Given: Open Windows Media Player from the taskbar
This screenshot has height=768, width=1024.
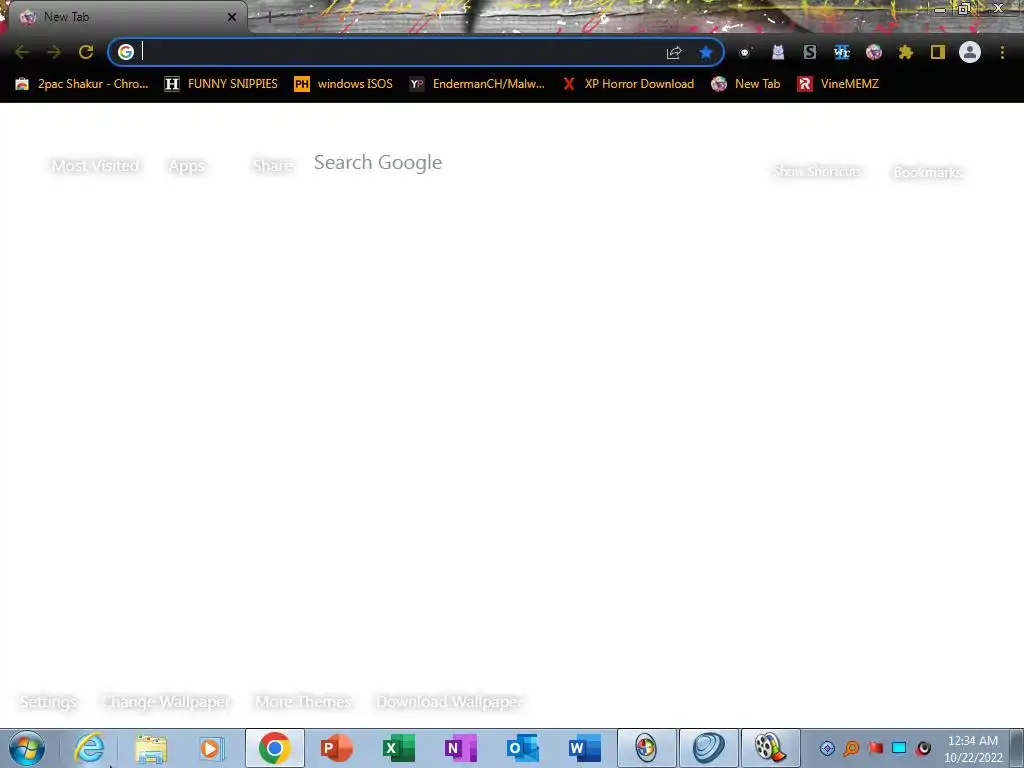Looking at the screenshot, I should tap(212, 748).
